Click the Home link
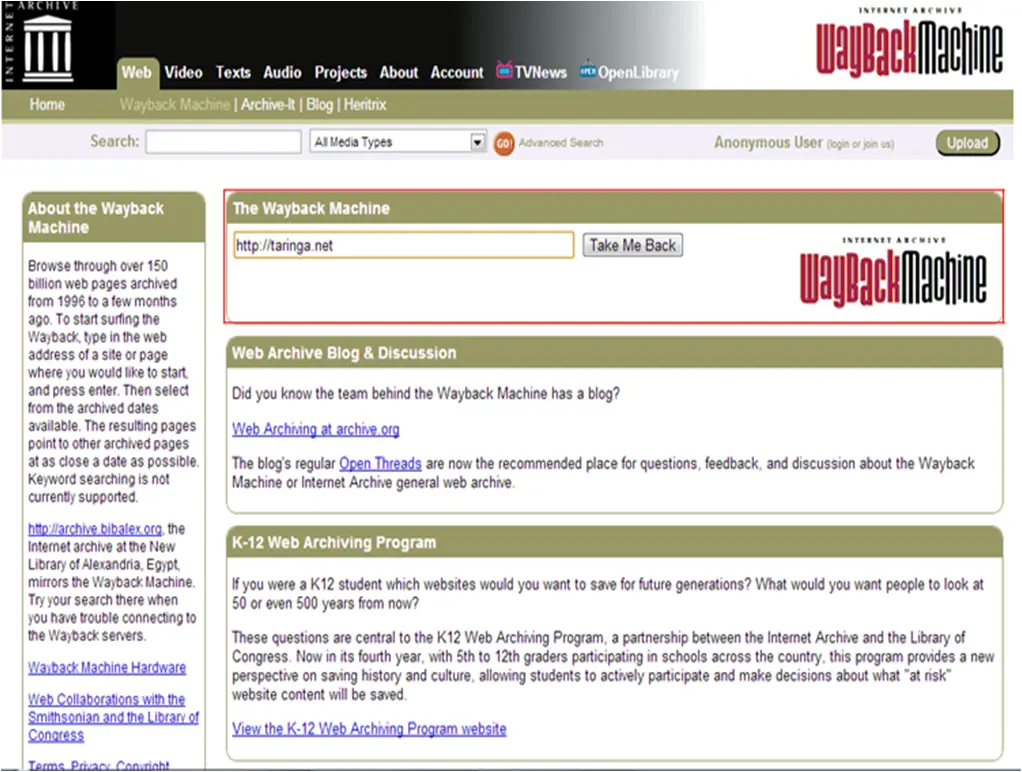1022x772 pixels. [x=47, y=104]
